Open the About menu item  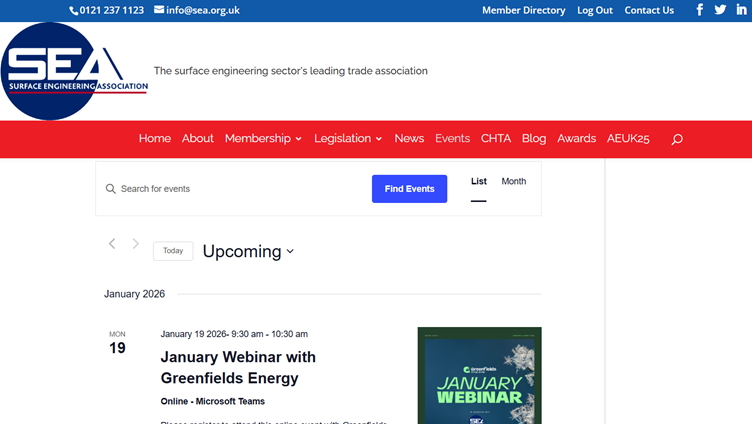[198, 139]
